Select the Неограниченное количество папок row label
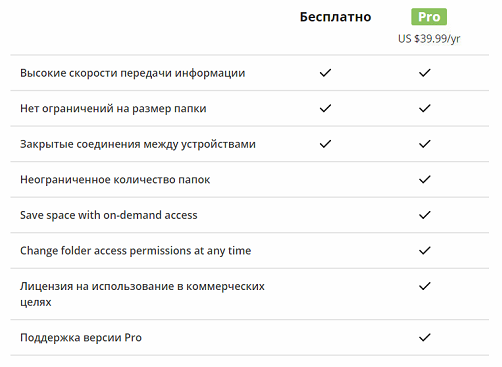This screenshot has height=367, width=502. coord(115,180)
